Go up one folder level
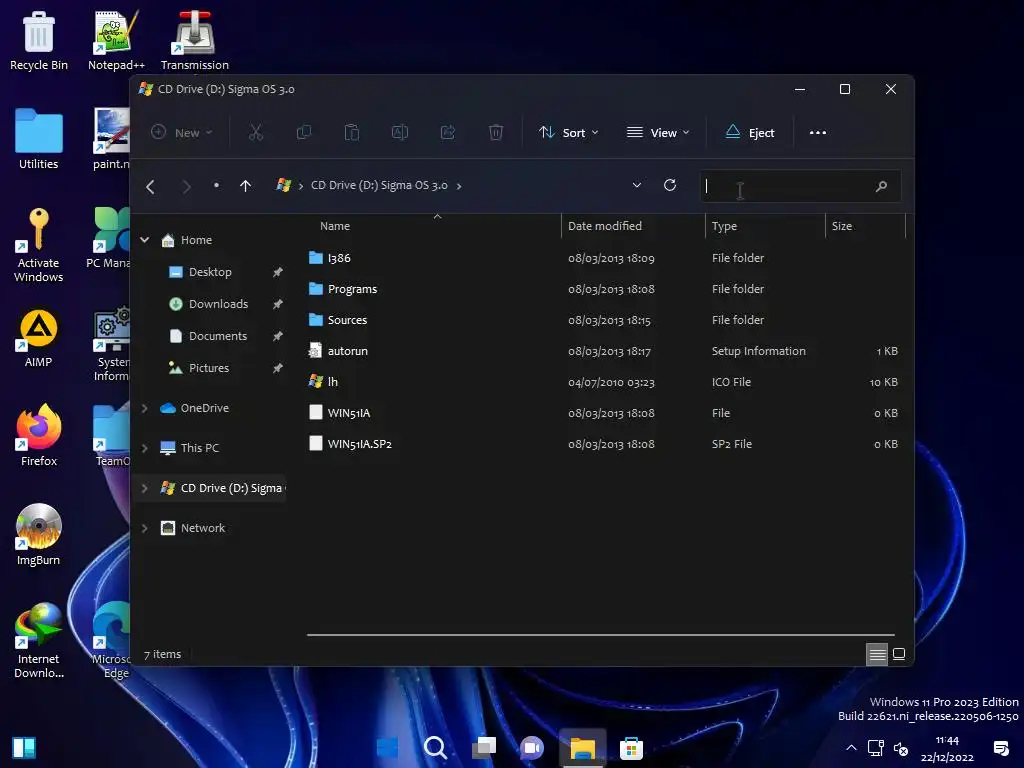 [246, 186]
